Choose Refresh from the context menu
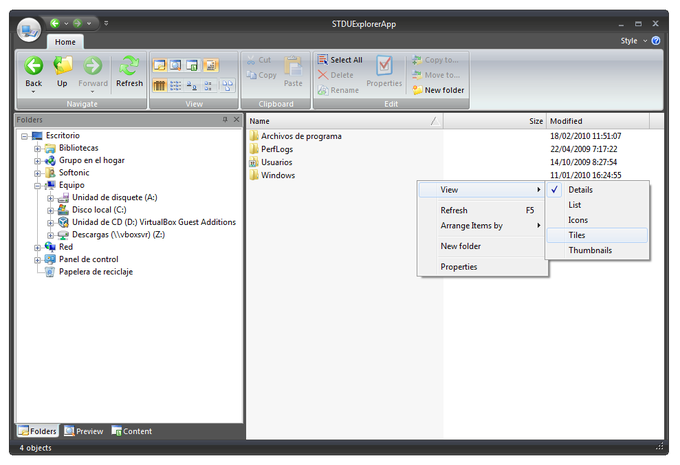The image size is (680, 465). point(481,210)
